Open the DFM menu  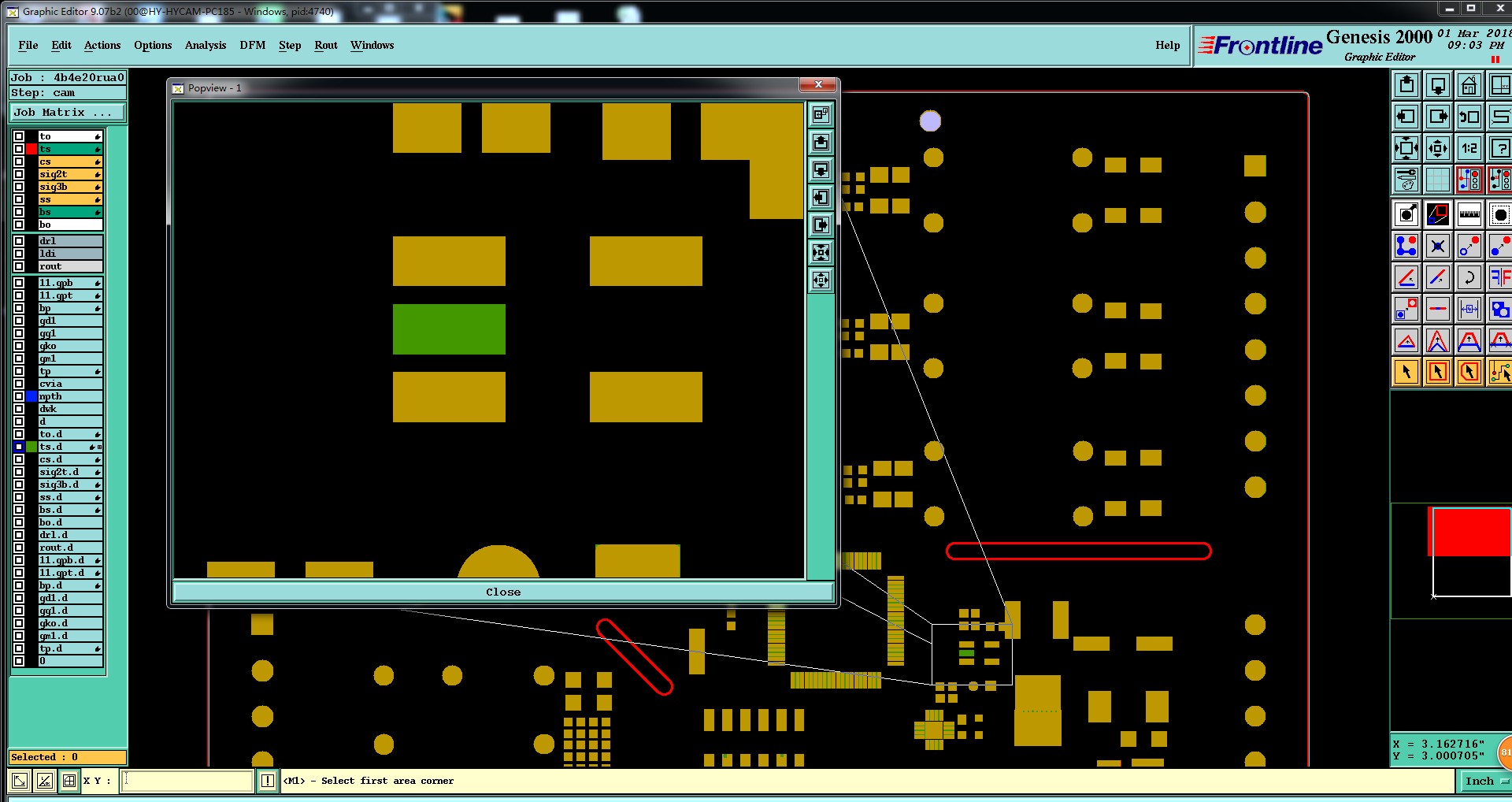tap(253, 46)
